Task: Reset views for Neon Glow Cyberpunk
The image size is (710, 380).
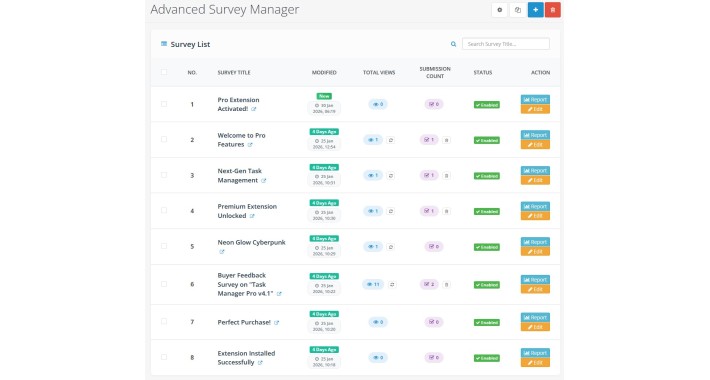Action: [391, 247]
